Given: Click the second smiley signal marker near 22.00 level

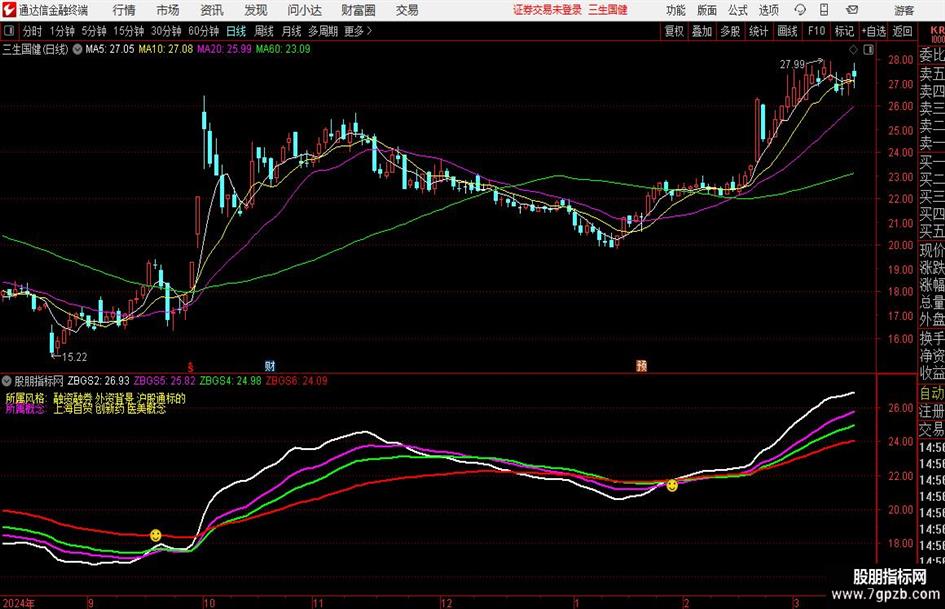Looking at the screenshot, I should tap(672, 485).
